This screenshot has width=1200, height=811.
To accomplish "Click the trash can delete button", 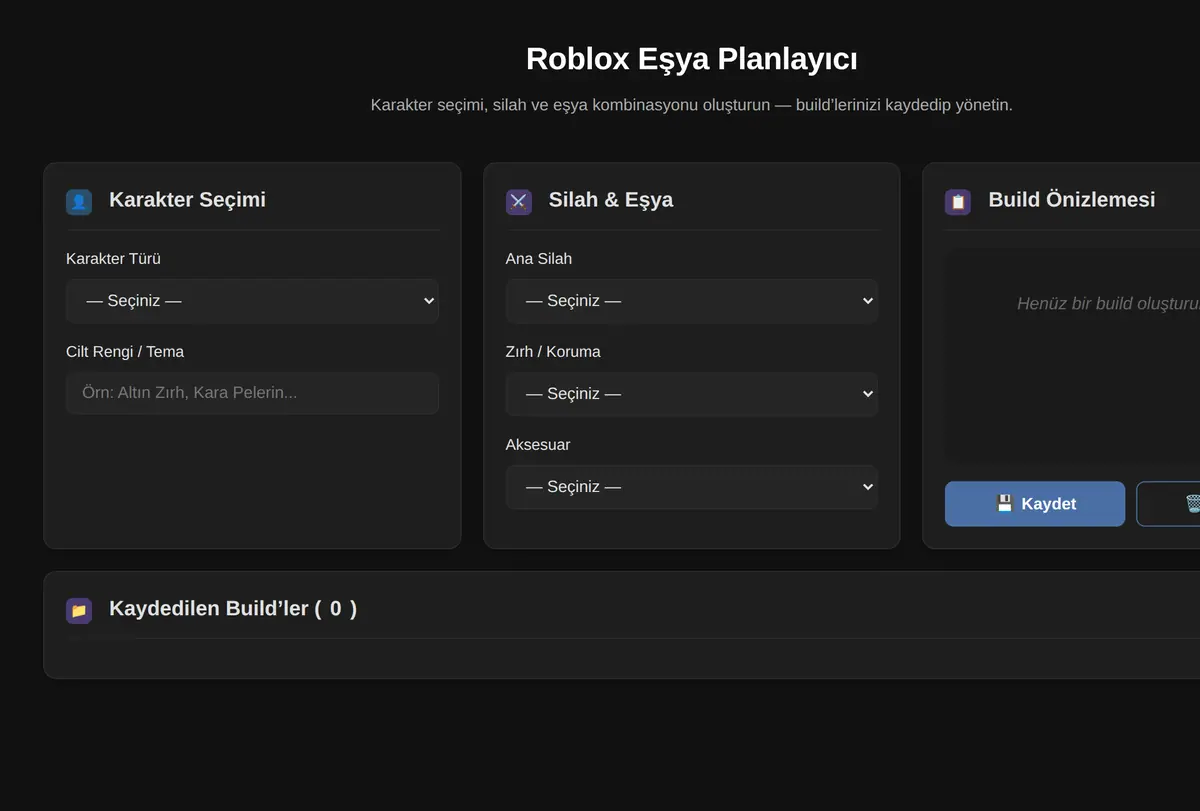I will pos(1169,504).
